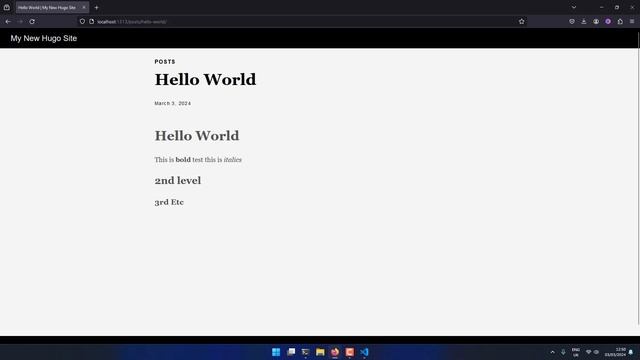The height and width of the screenshot is (360, 640).
Task: Click the purple extension icon in toolbar
Action: [x=608, y=22]
